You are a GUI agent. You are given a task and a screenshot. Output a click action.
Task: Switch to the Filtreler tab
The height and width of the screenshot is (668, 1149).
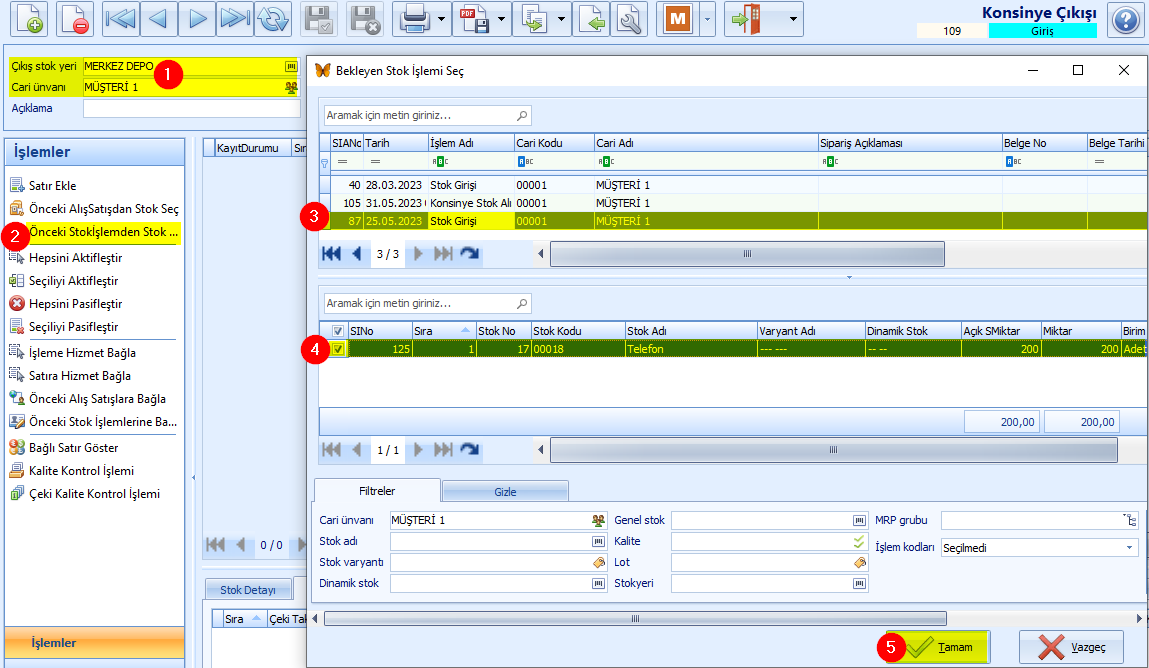coord(377,491)
